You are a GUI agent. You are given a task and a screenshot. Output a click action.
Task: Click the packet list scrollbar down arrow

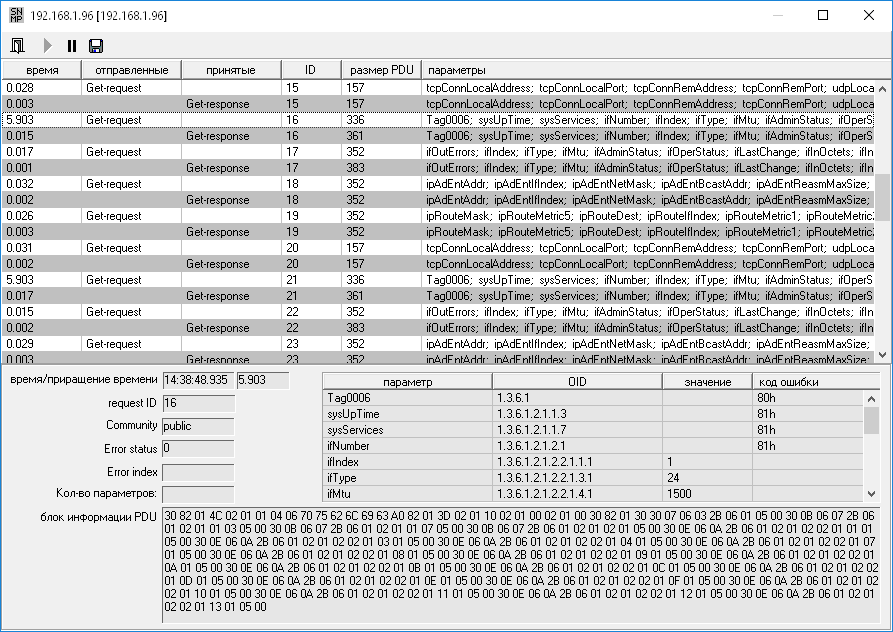[x=882, y=354]
